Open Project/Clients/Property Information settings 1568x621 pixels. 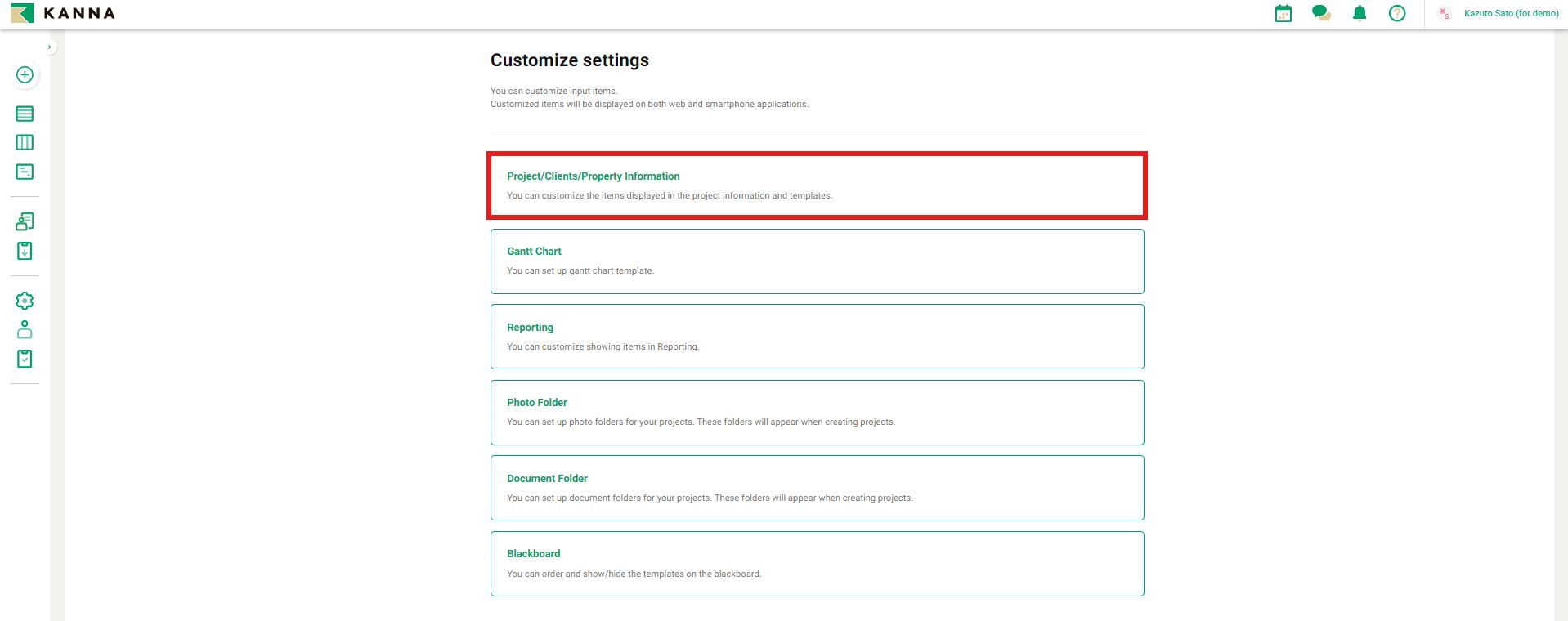coord(817,185)
